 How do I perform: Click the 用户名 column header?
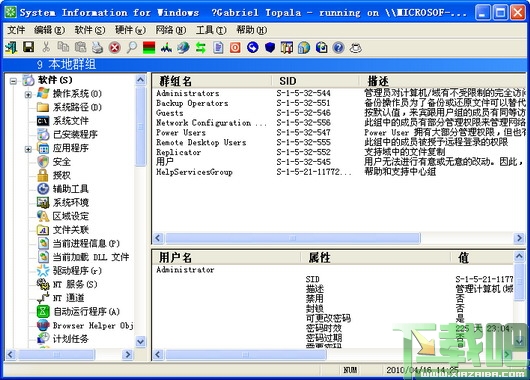click(226, 258)
